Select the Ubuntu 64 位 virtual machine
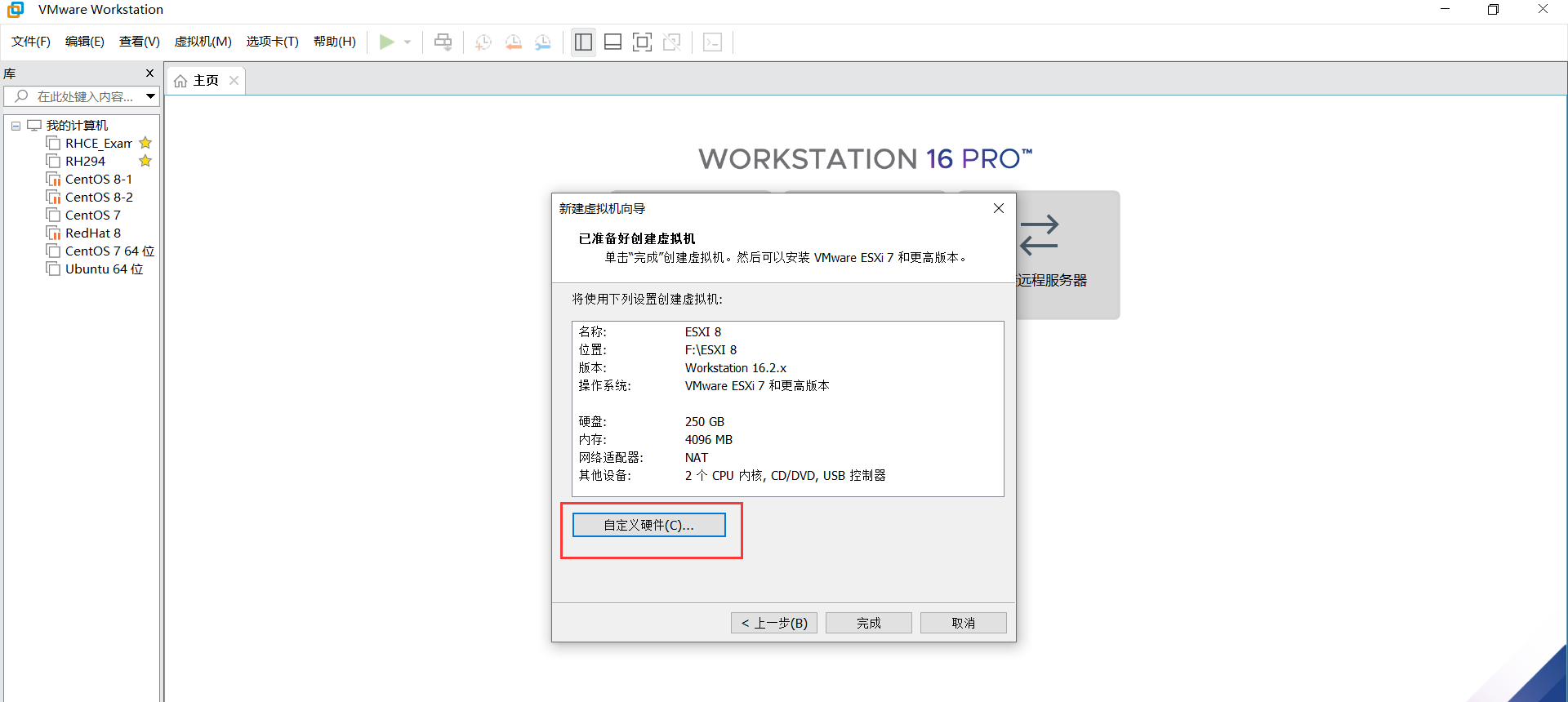 [x=104, y=269]
